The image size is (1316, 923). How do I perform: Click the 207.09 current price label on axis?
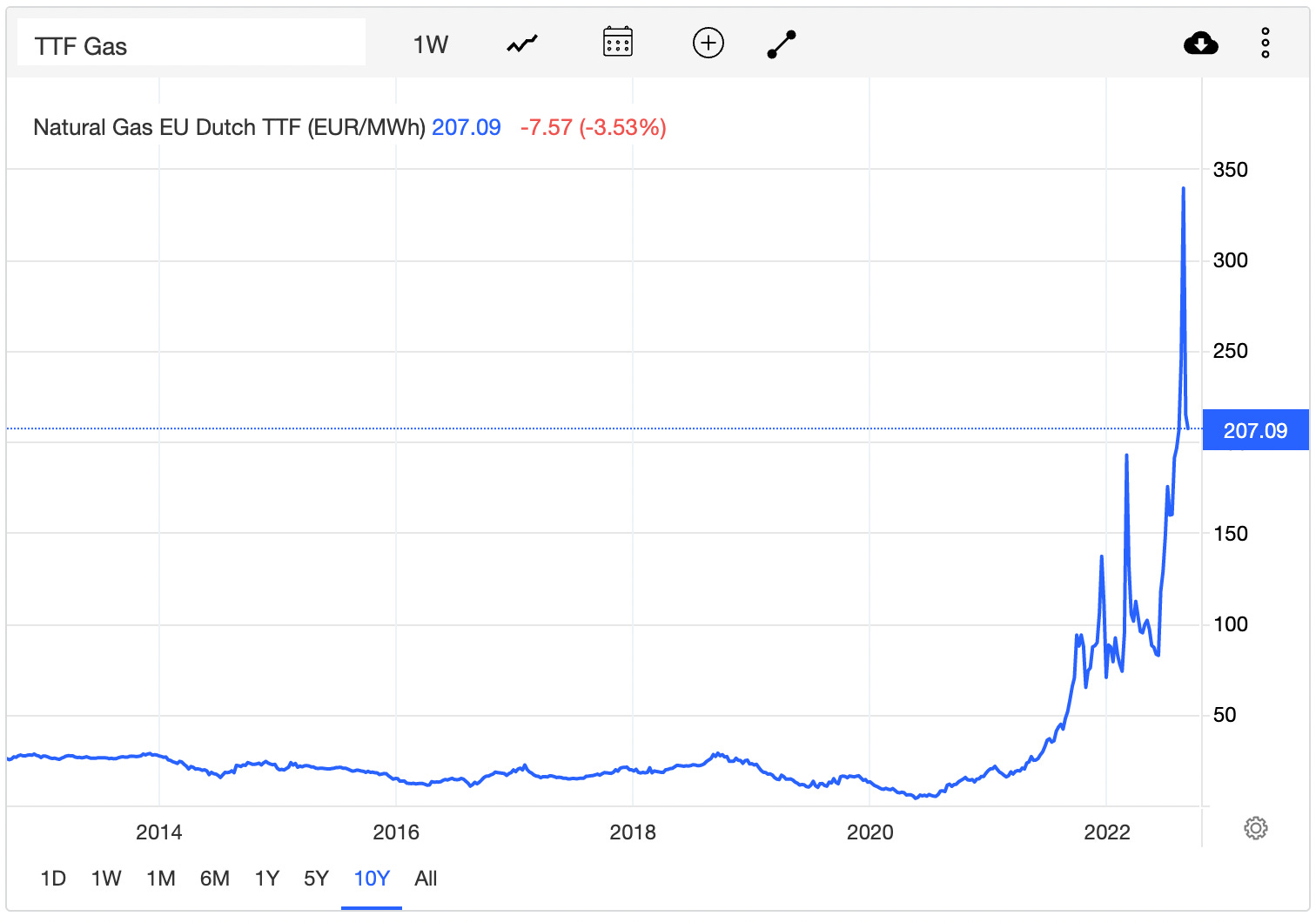coord(1255,430)
